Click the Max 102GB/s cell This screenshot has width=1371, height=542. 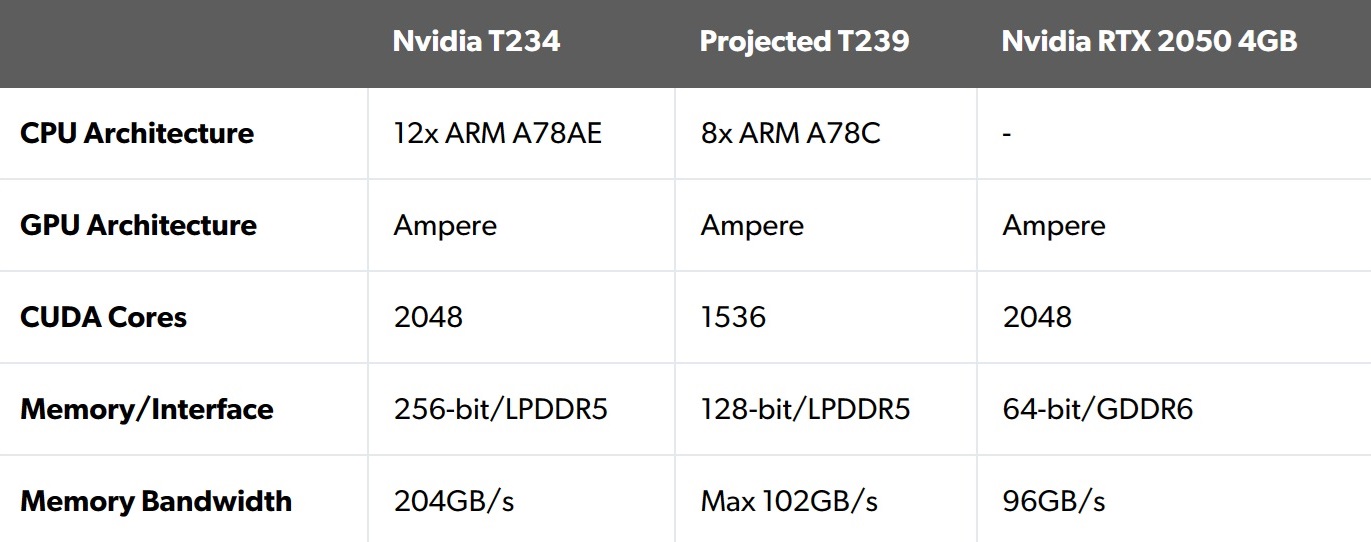pos(789,501)
